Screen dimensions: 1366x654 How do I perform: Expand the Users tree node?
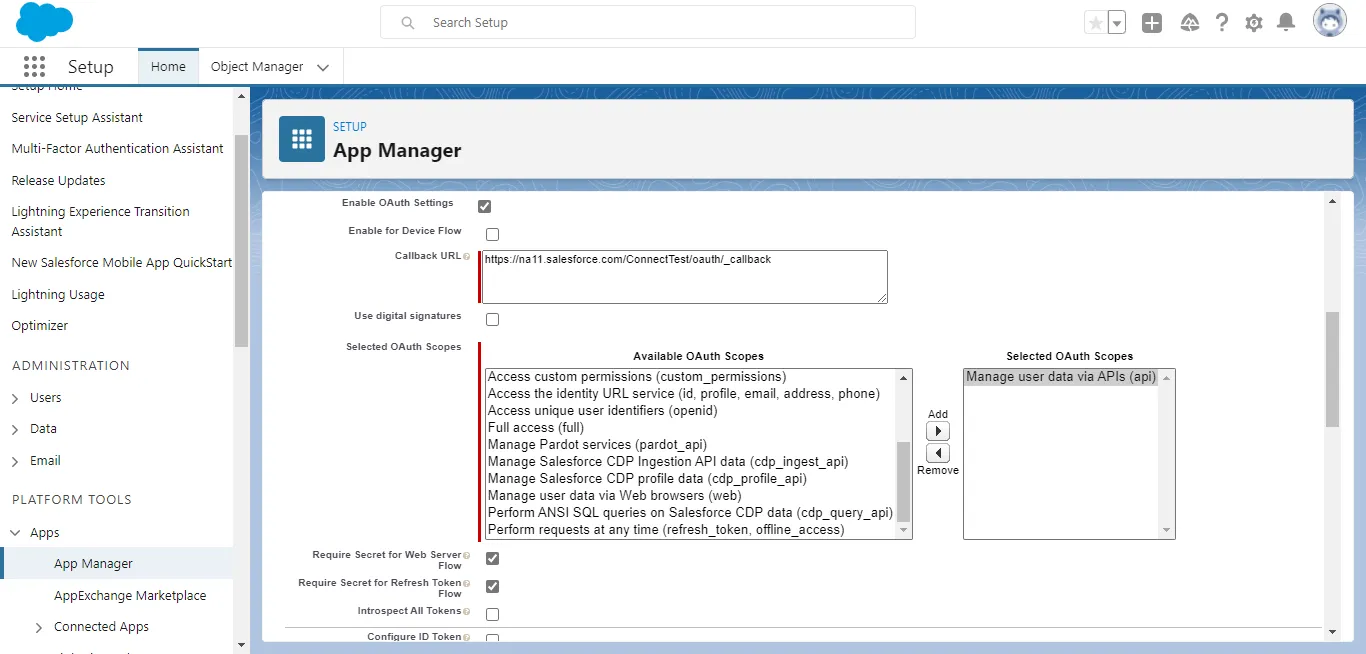tap(15, 398)
